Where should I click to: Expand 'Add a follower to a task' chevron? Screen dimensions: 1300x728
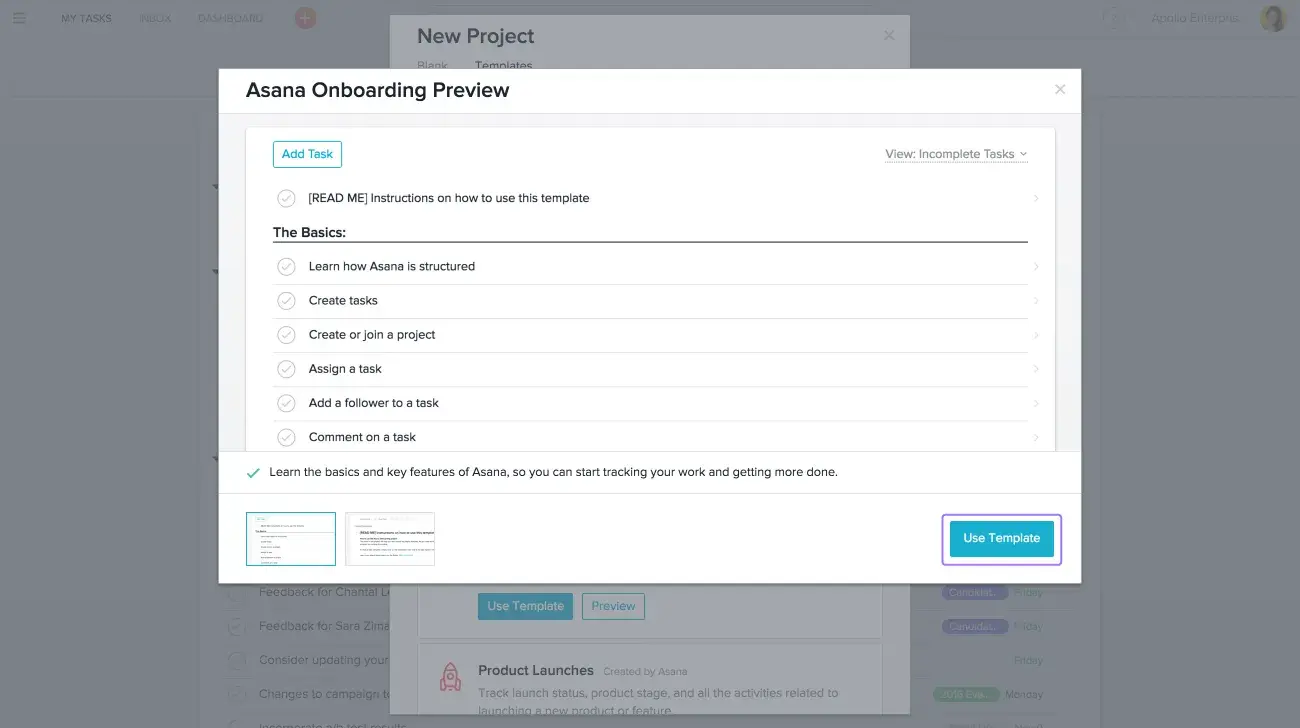coord(1036,402)
